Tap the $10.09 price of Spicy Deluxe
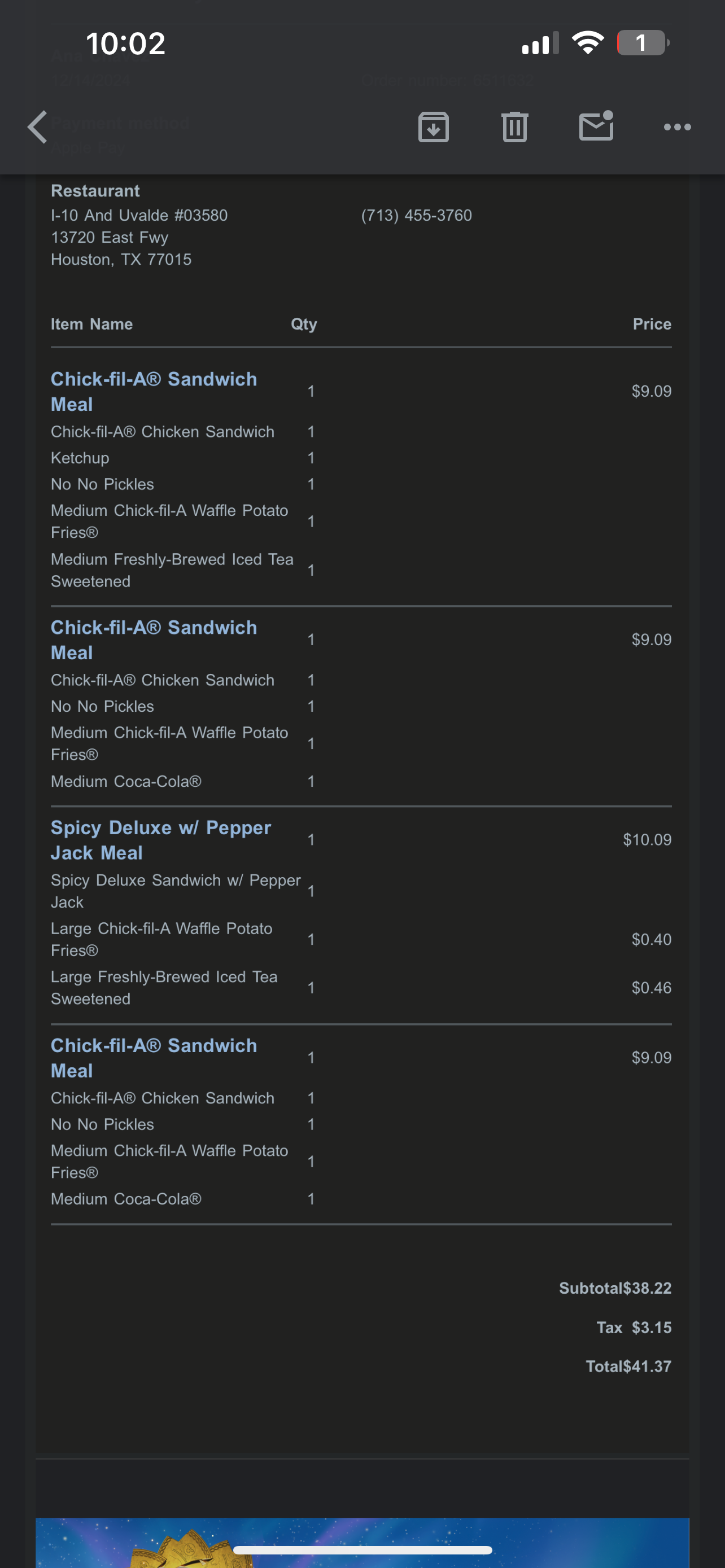 [647, 840]
